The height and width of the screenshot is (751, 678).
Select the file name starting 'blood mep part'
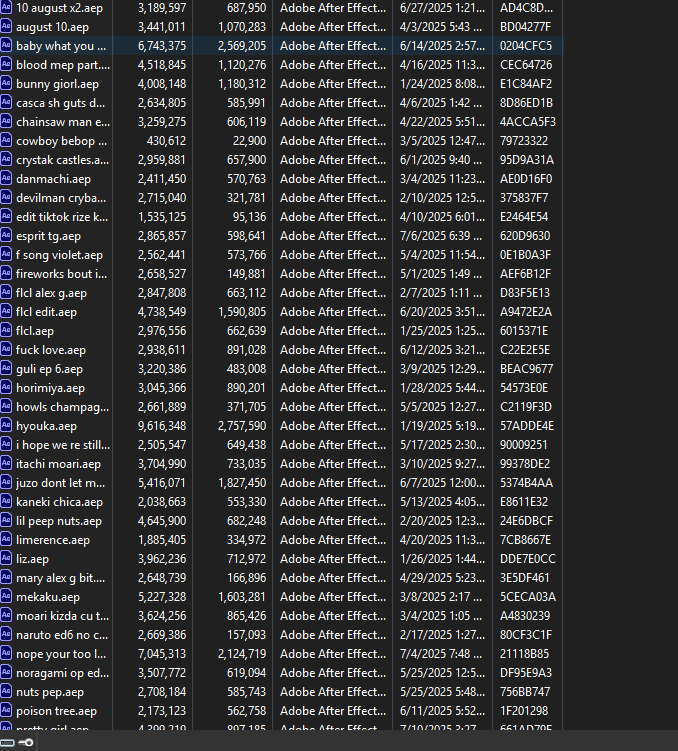[x=63, y=65]
